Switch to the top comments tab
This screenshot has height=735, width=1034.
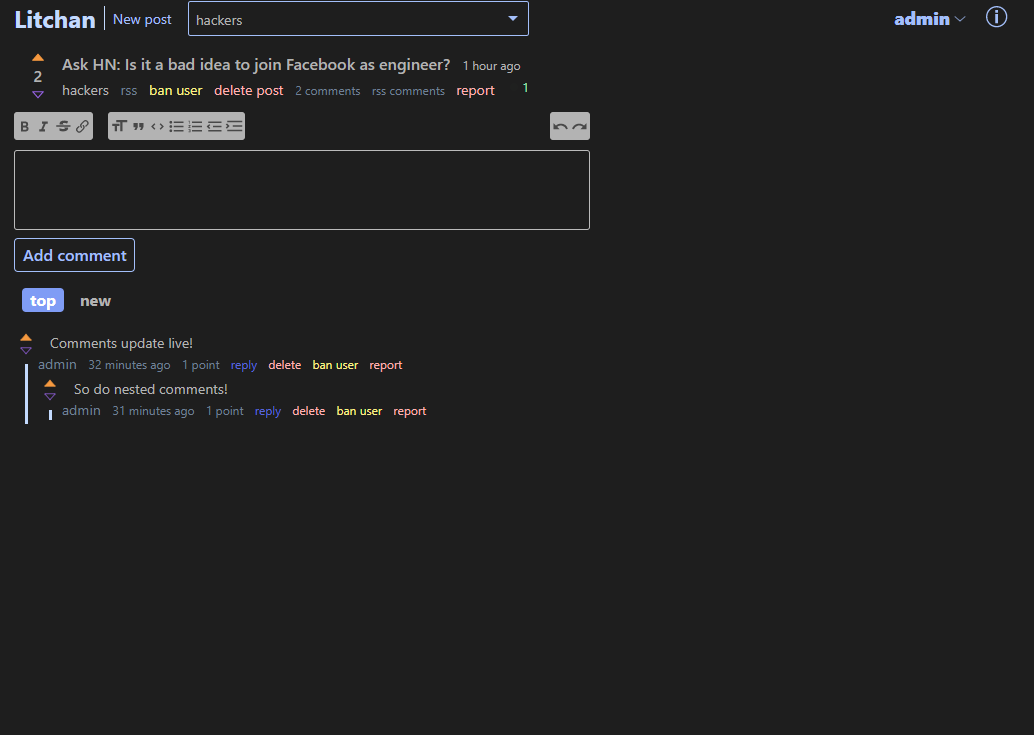coord(43,301)
